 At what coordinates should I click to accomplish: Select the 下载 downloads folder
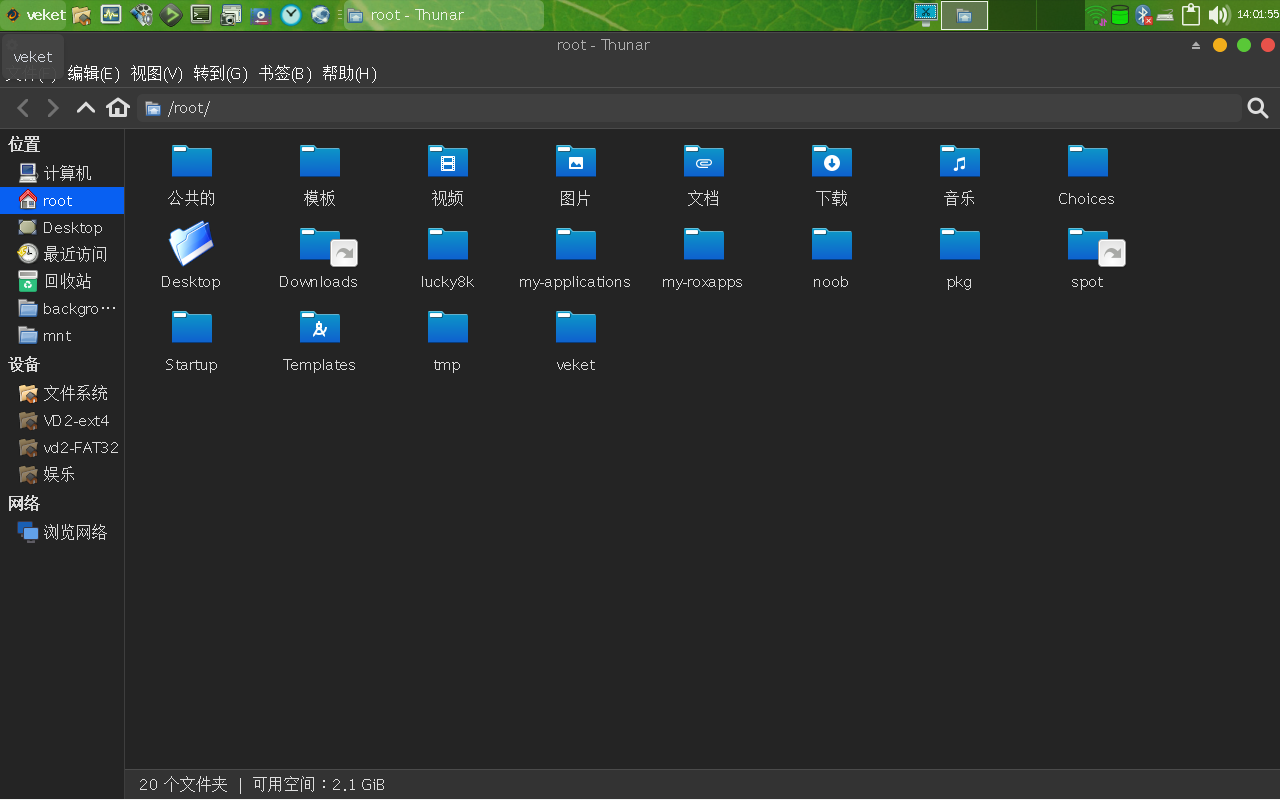831,174
